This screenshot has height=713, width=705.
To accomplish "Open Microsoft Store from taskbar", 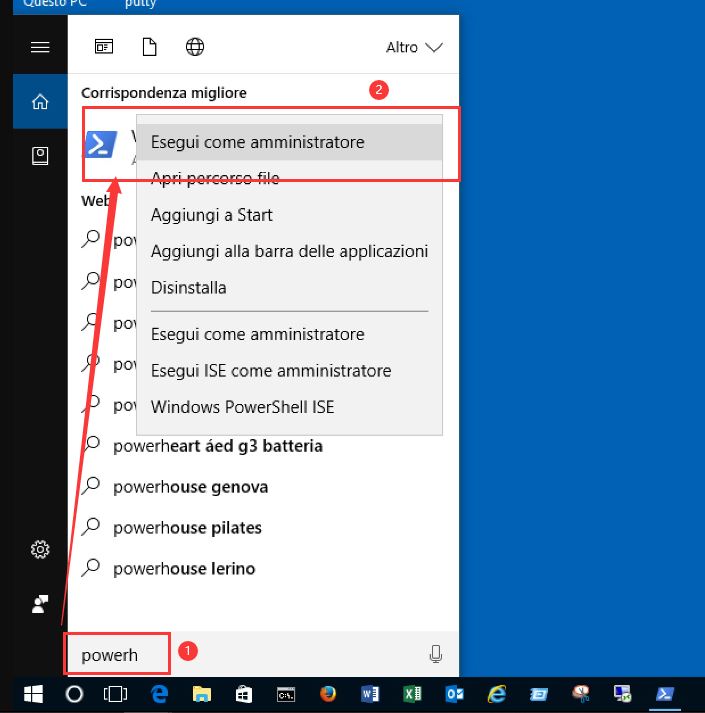I will point(244,694).
